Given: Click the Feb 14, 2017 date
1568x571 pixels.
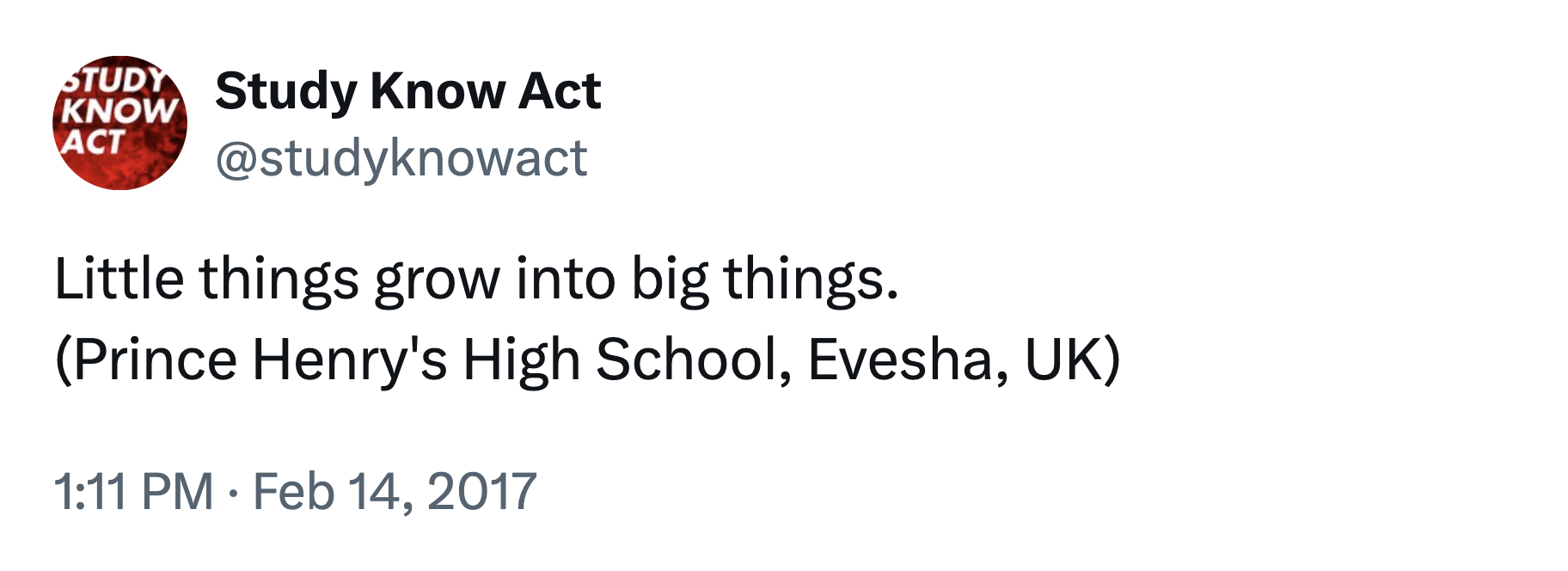Looking at the screenshot, I should coord(395,492).
